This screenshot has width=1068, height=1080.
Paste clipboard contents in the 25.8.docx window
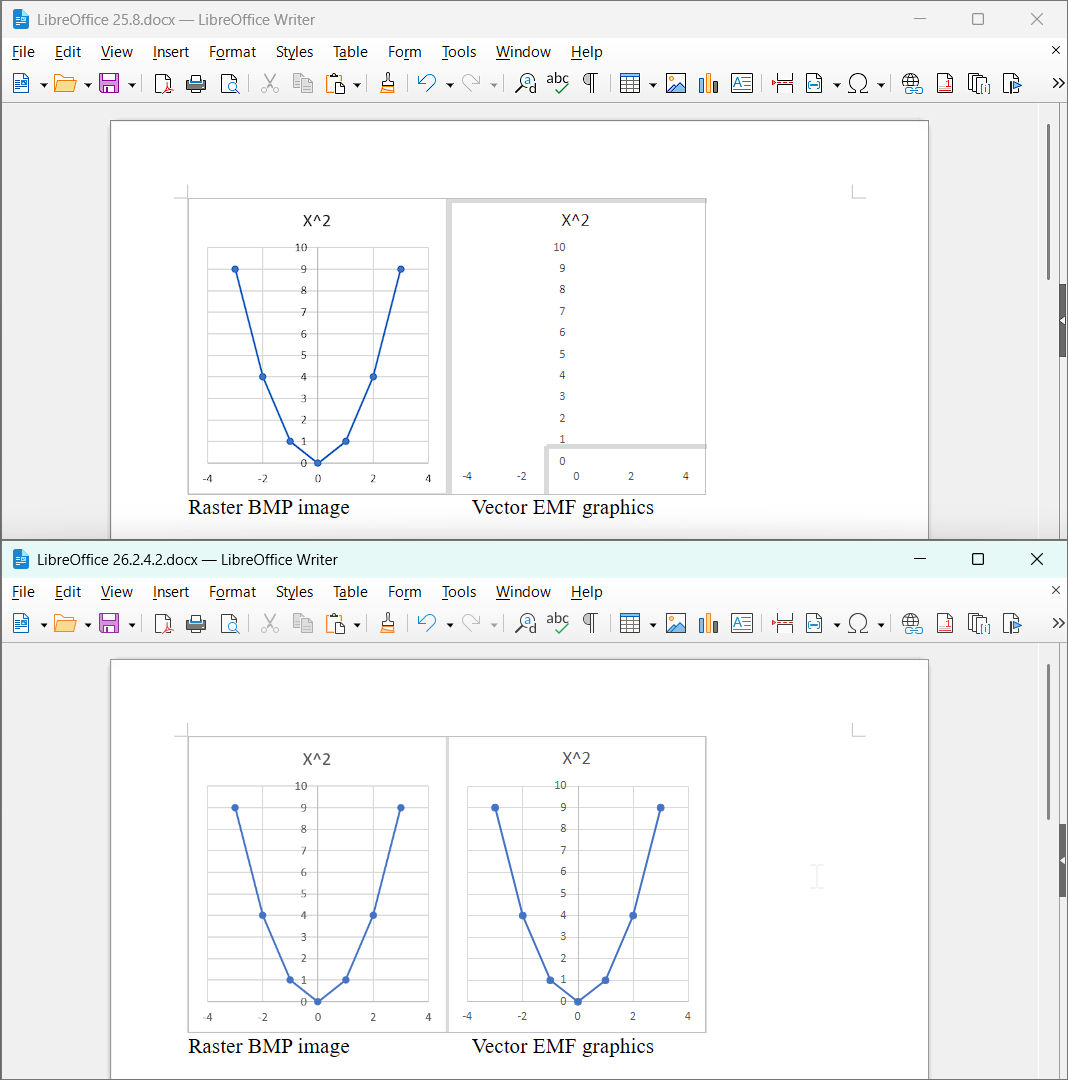335,84
